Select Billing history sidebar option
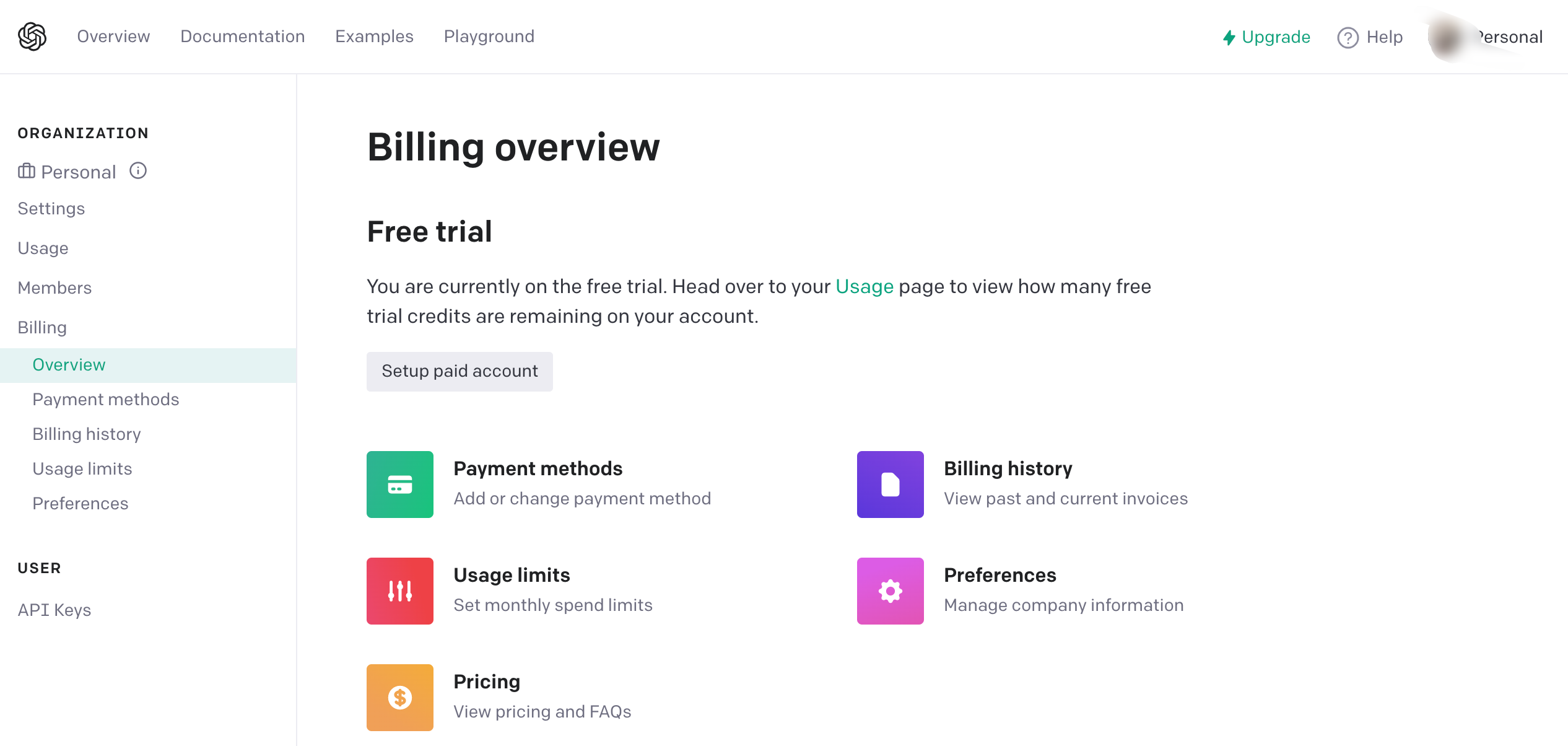This screenshot has height=746, width=1568. [x=86, y=433]
